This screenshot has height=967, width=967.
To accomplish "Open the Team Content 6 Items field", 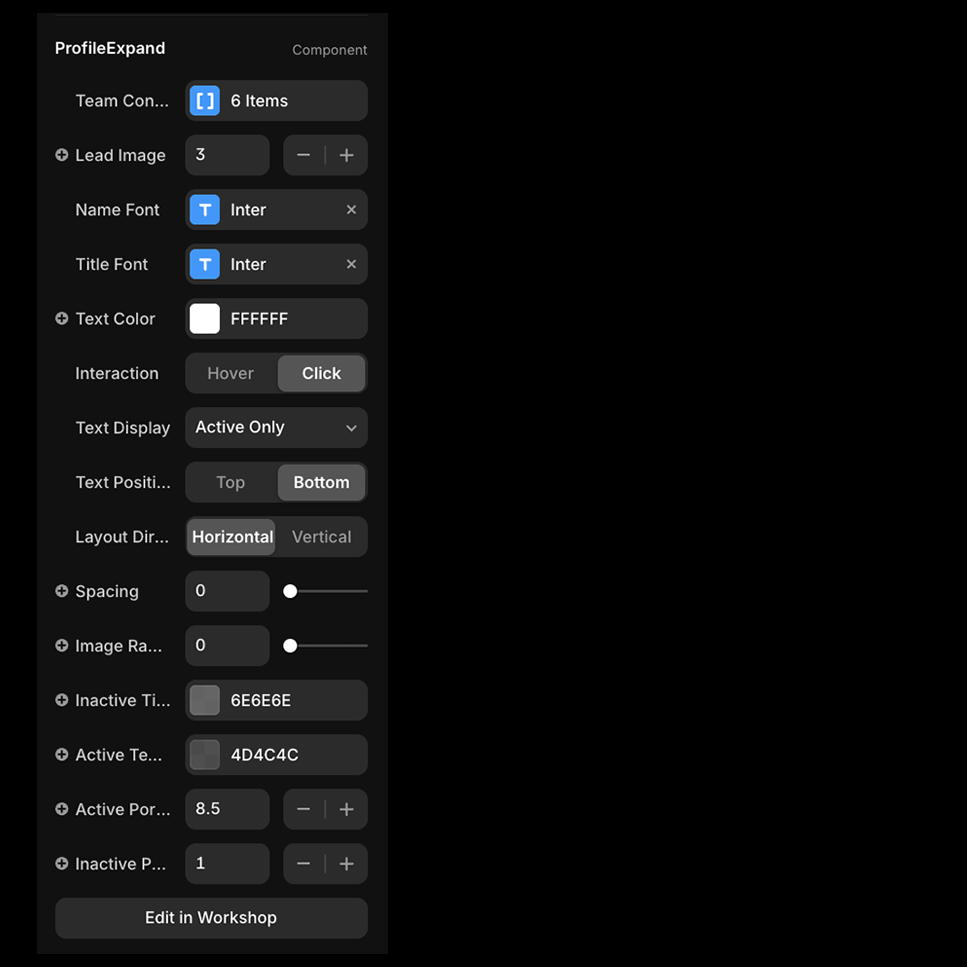I will point(276,100).
